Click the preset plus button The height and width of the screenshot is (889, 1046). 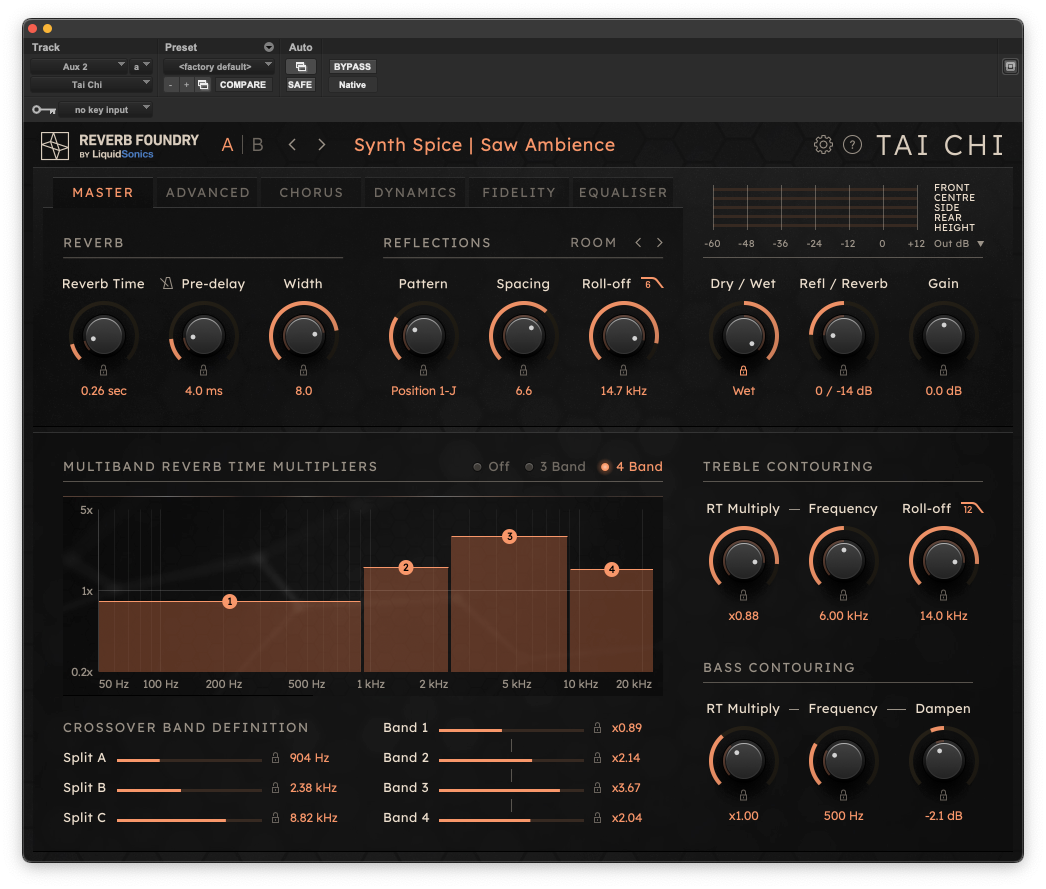187,85
